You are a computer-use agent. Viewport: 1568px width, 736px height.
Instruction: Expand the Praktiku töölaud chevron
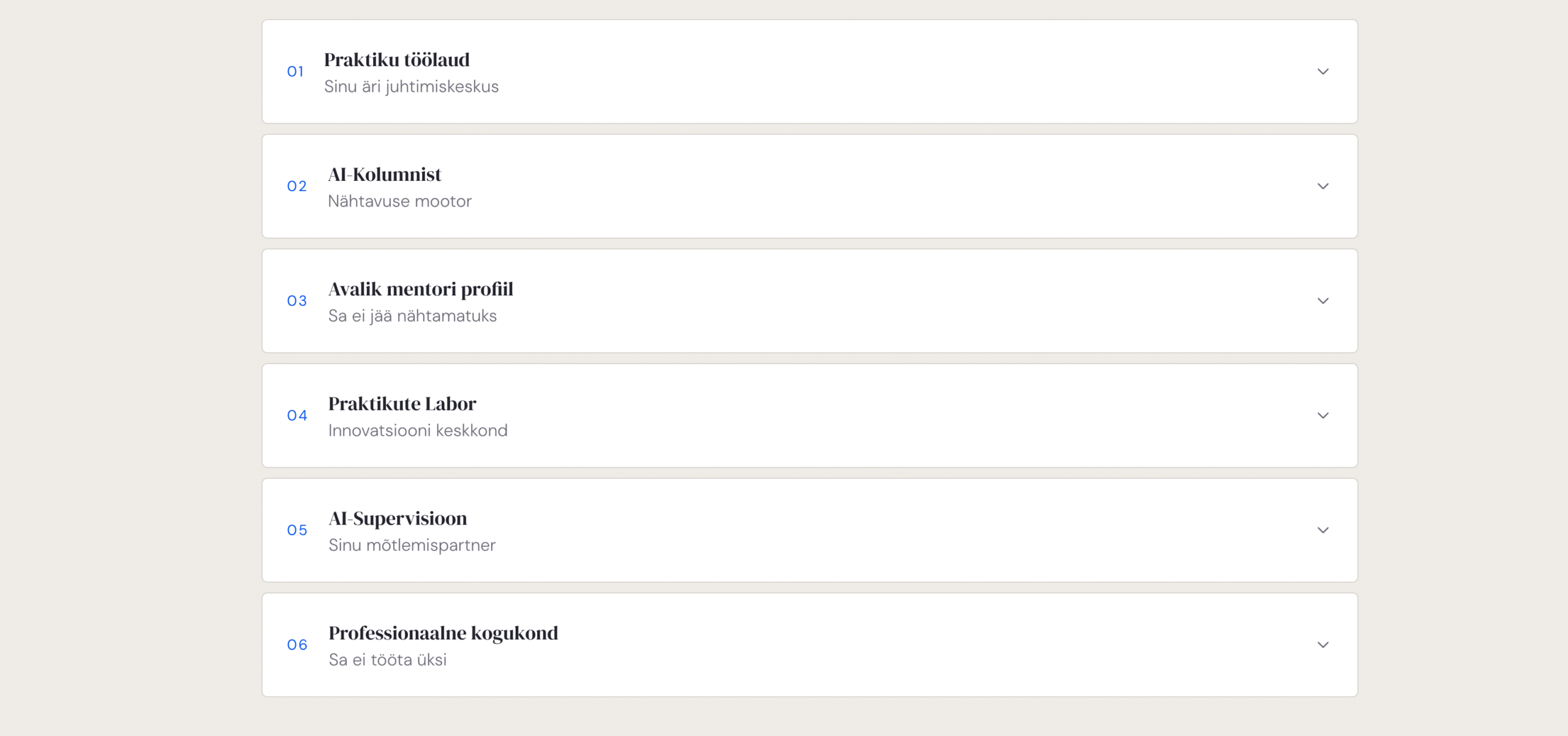[x=1322, y=72]
